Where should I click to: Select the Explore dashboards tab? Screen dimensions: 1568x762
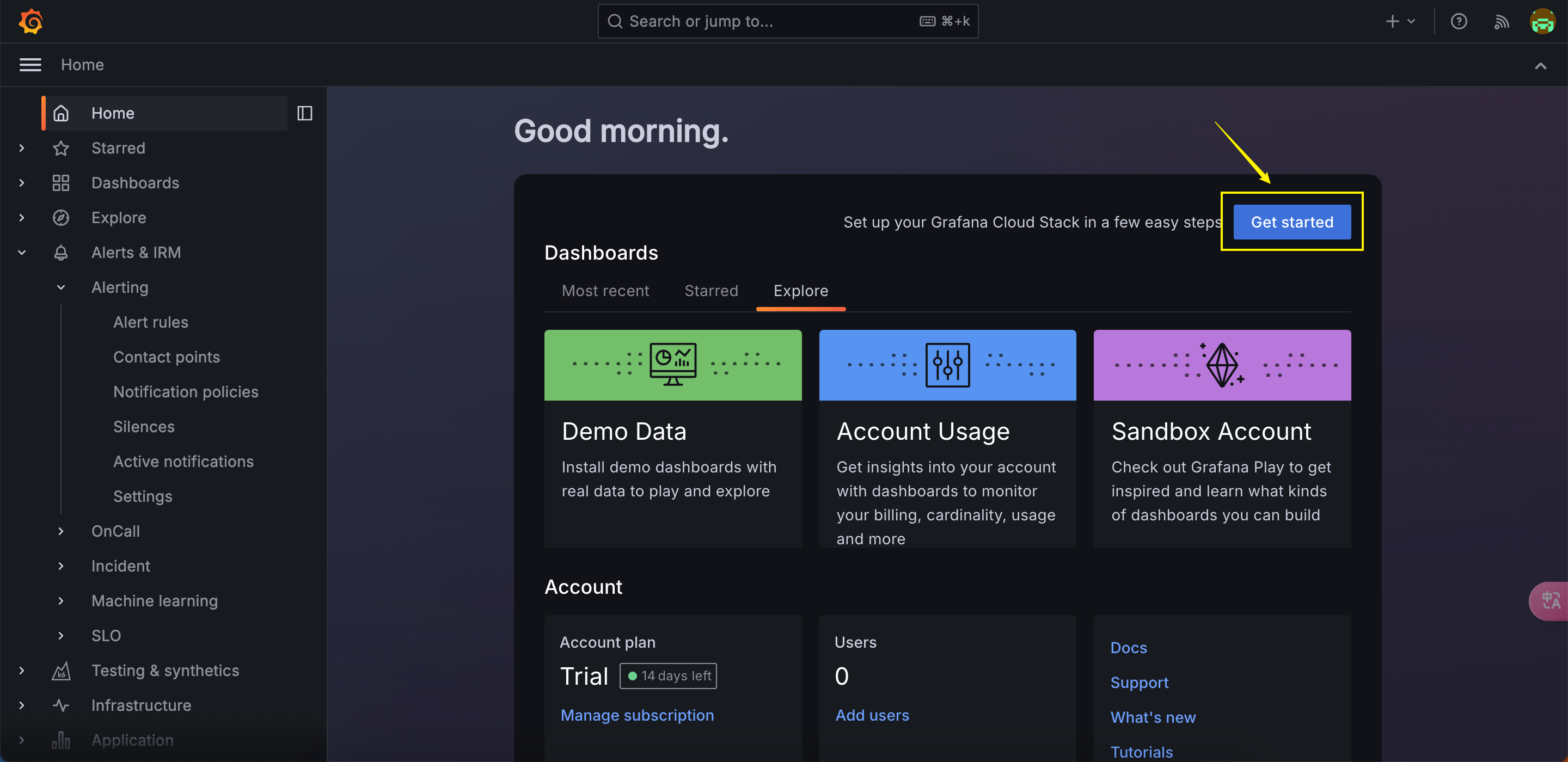click(800, 291)
